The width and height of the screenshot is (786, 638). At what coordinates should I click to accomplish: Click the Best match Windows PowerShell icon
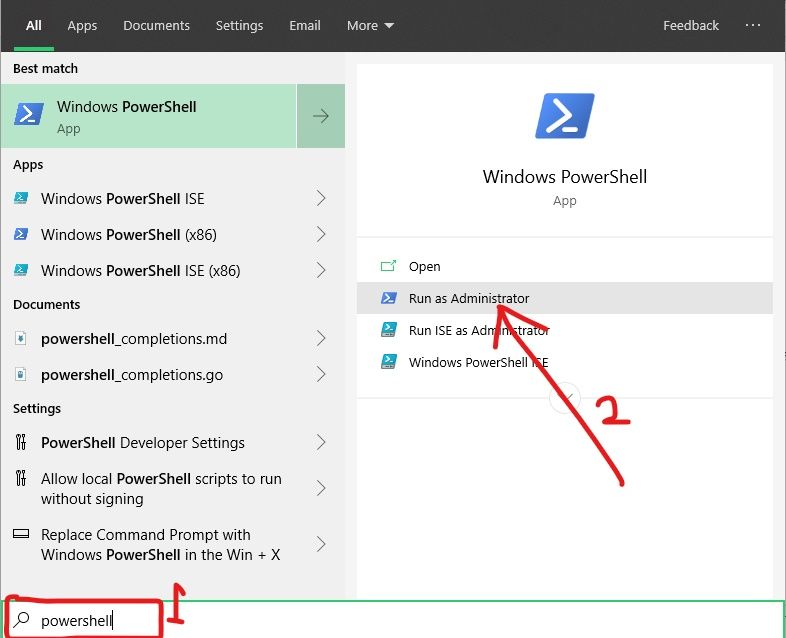point(29,115)
